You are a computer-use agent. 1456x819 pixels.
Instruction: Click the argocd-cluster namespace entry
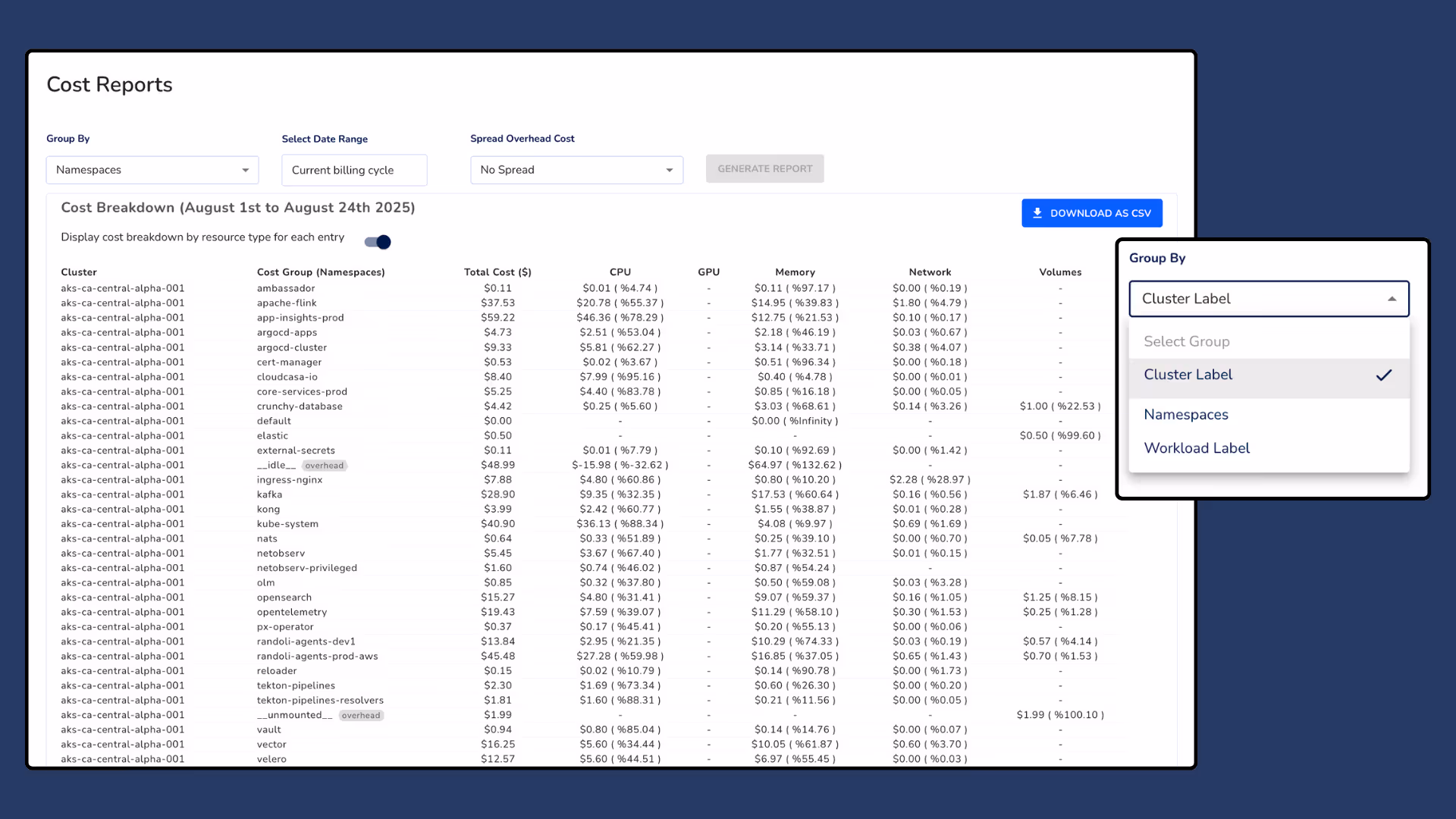292,347
